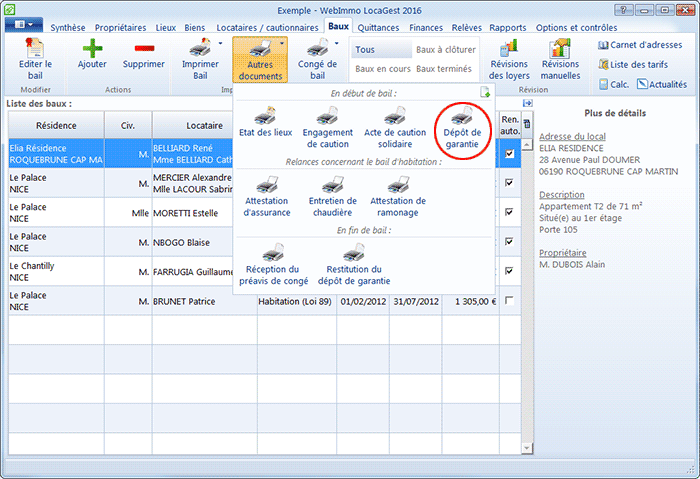Open the Propriétaires tab
The height and width of the screenshot is (479, 700).
pos(120,28)
